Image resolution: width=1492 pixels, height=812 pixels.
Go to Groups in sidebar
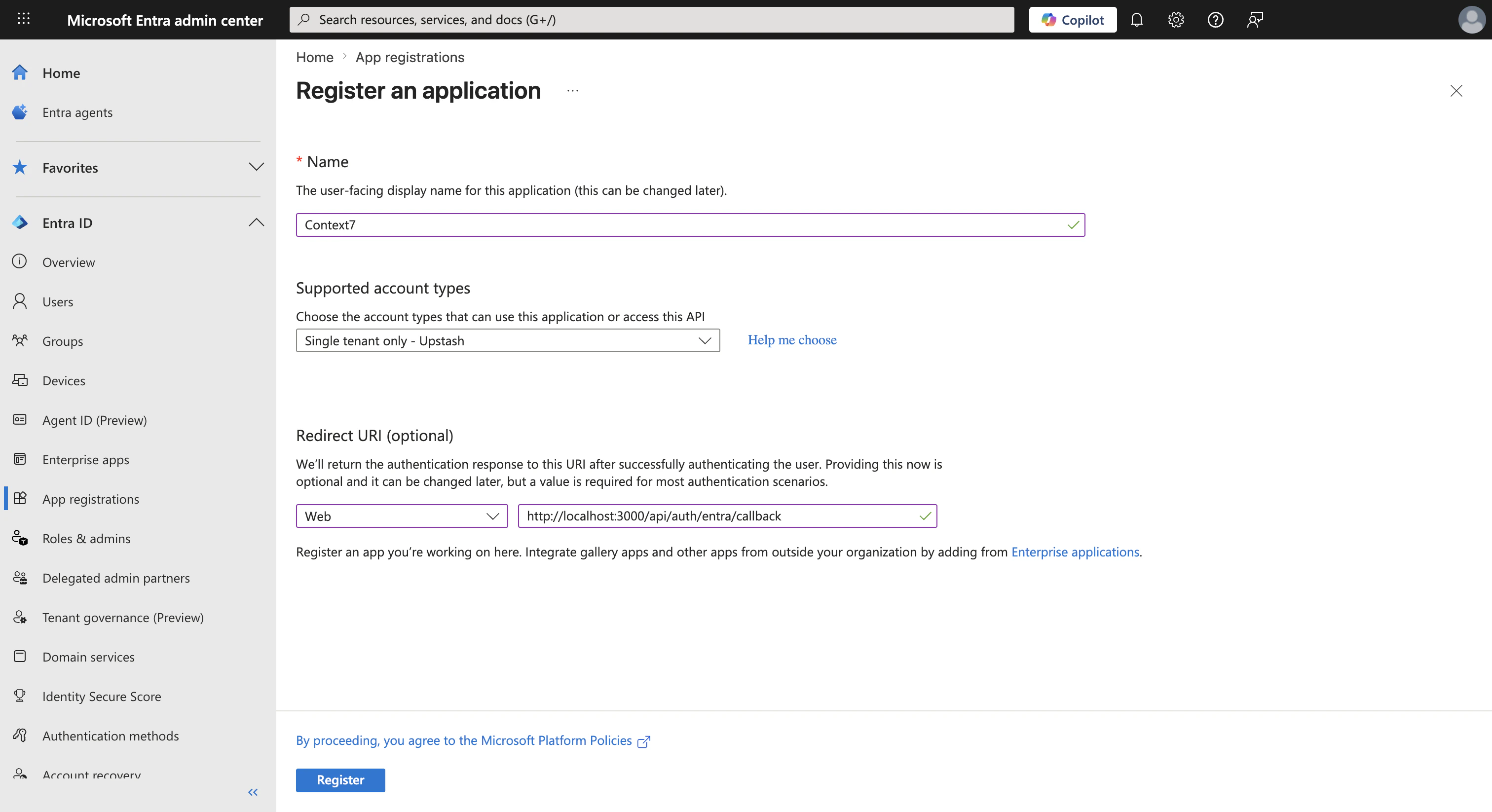tap(63, 341)
